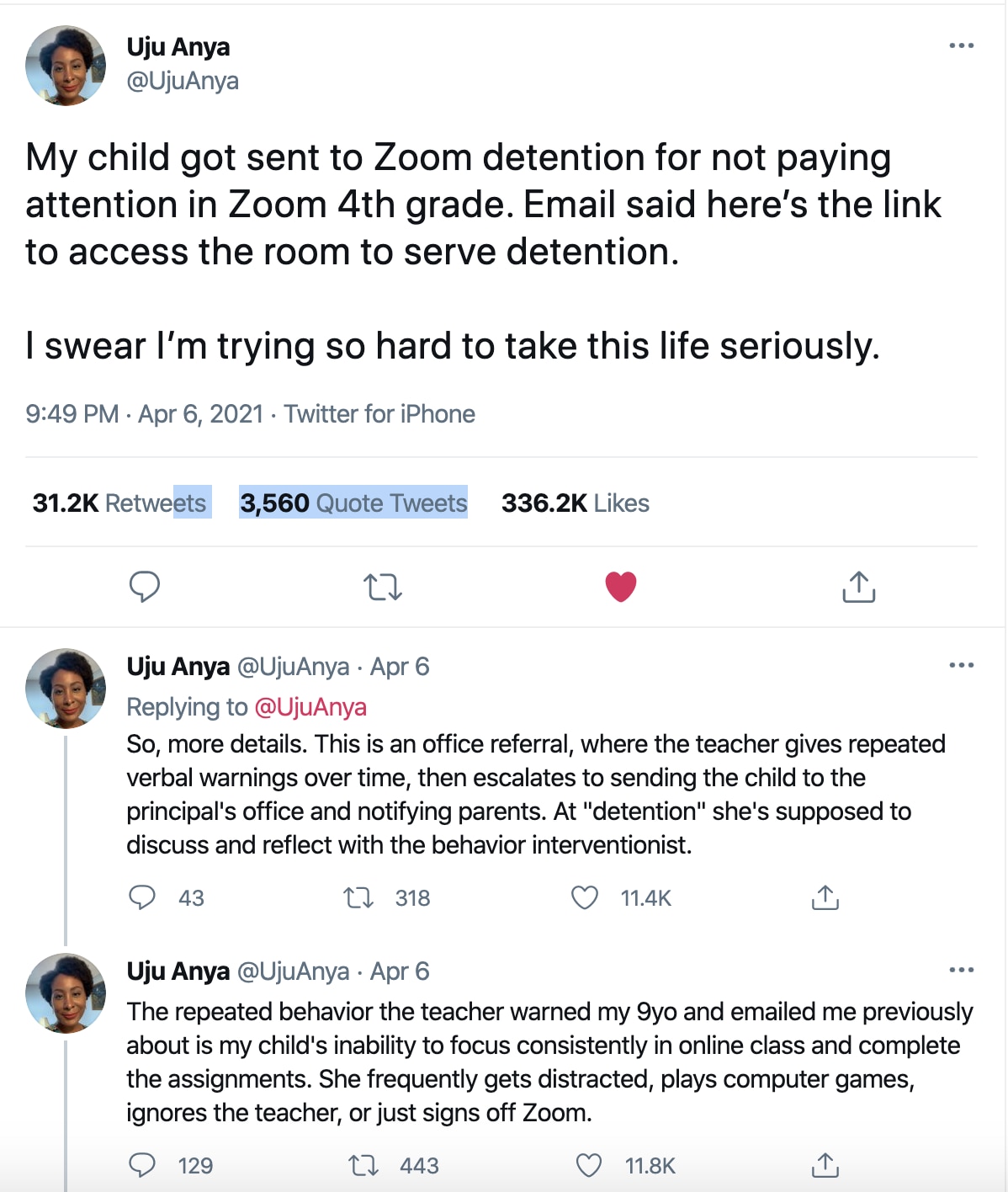
Task: Open more options on the office referral reply
Action: (x=961, y=665)
